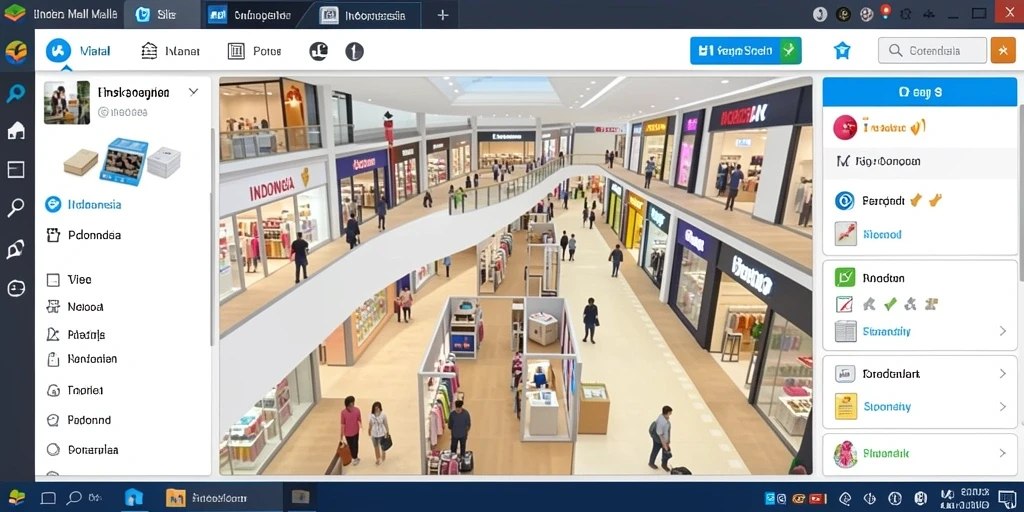Click the Rġn Donoen row
The width and height of the screenshot is (1024, 512).
click(920, 161)
